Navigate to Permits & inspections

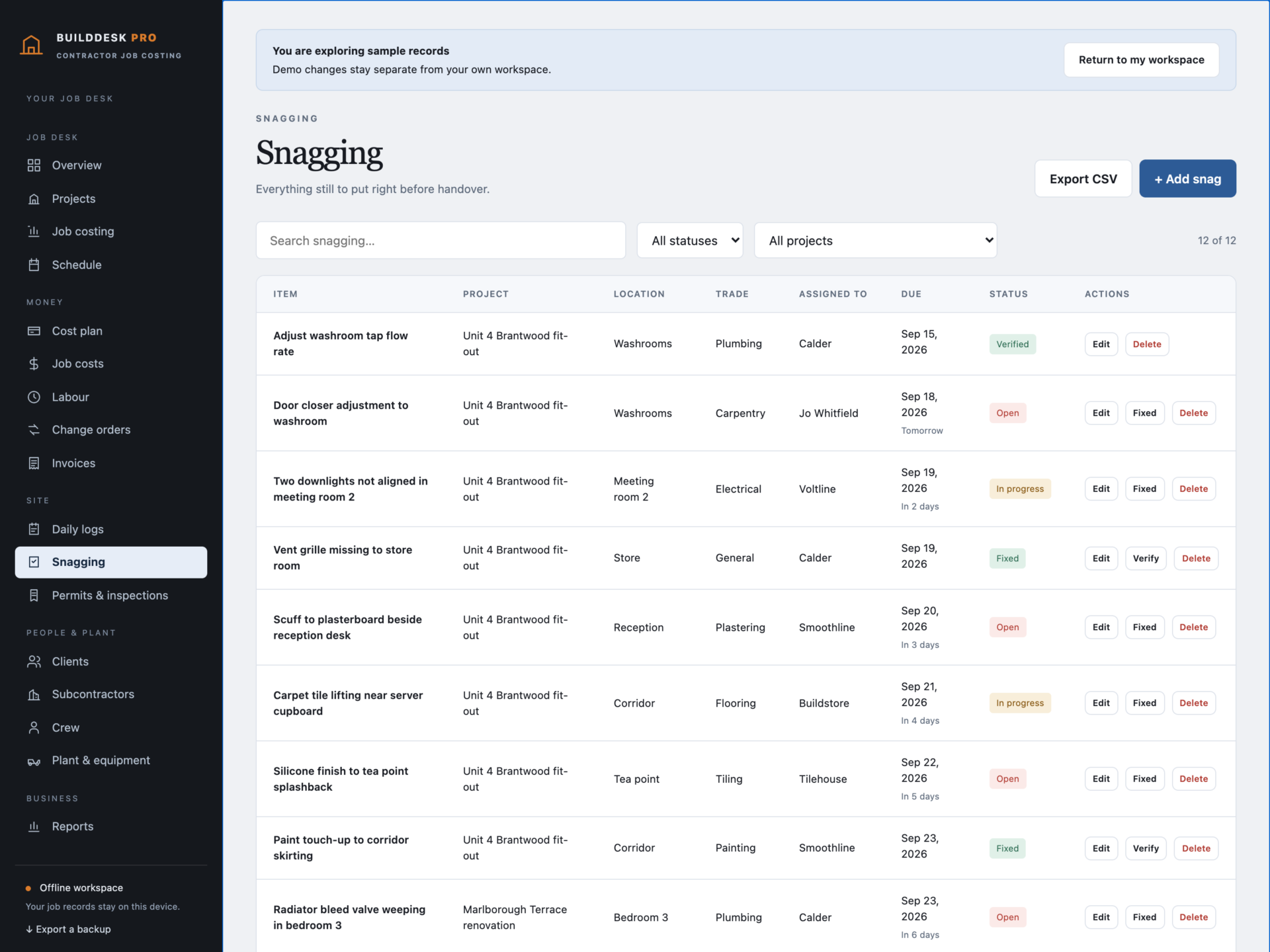click(x=111, y=596)
